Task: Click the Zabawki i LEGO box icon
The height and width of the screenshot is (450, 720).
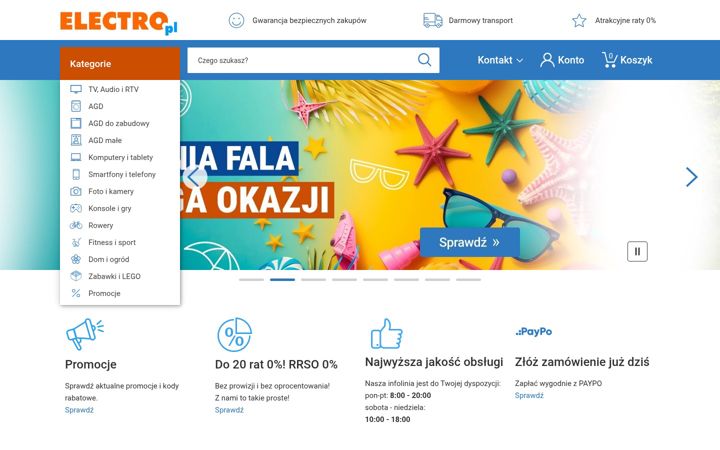Action: click(76, 276)
